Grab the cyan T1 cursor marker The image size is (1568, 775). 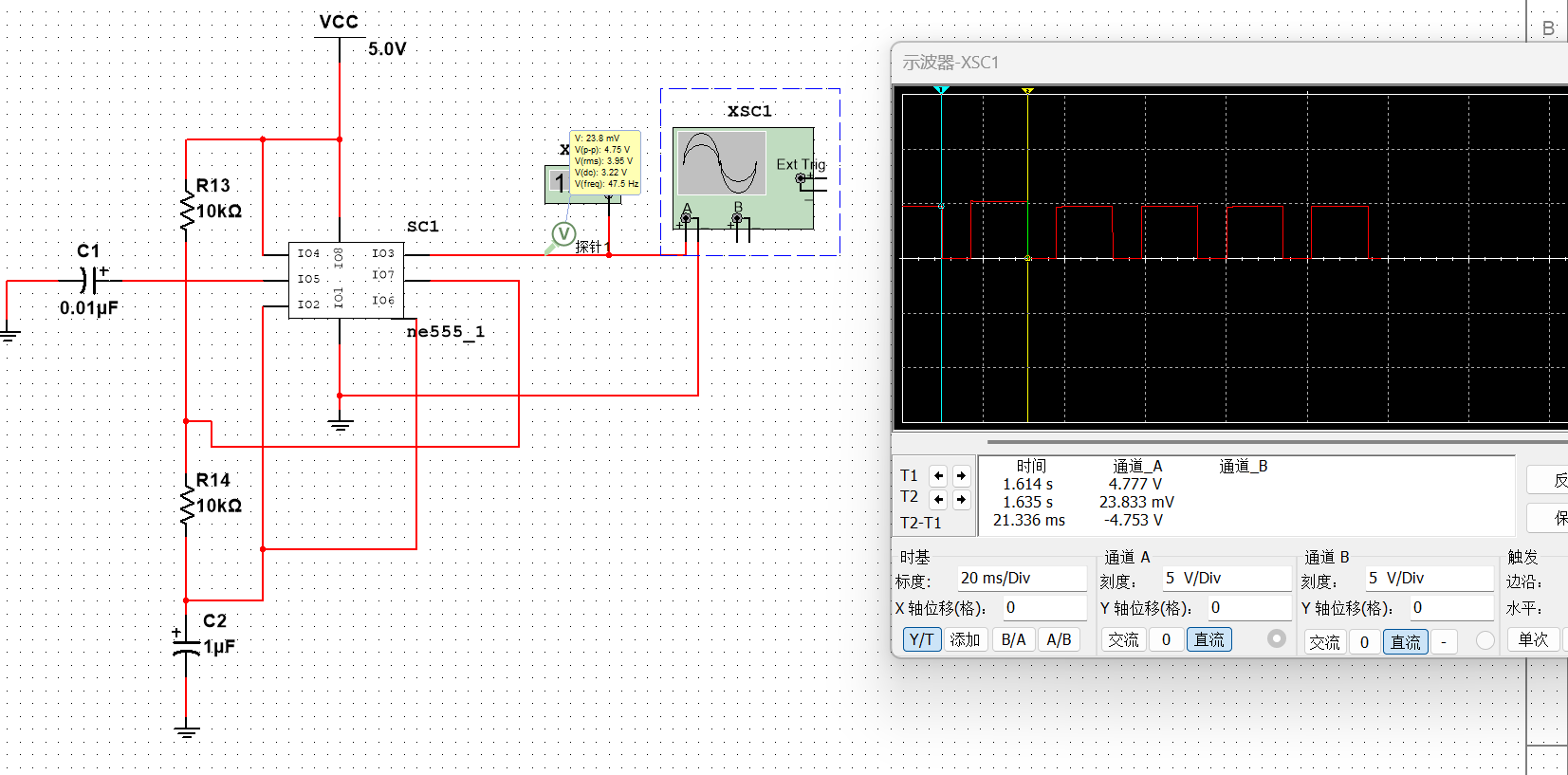click(x=941, y=90)
